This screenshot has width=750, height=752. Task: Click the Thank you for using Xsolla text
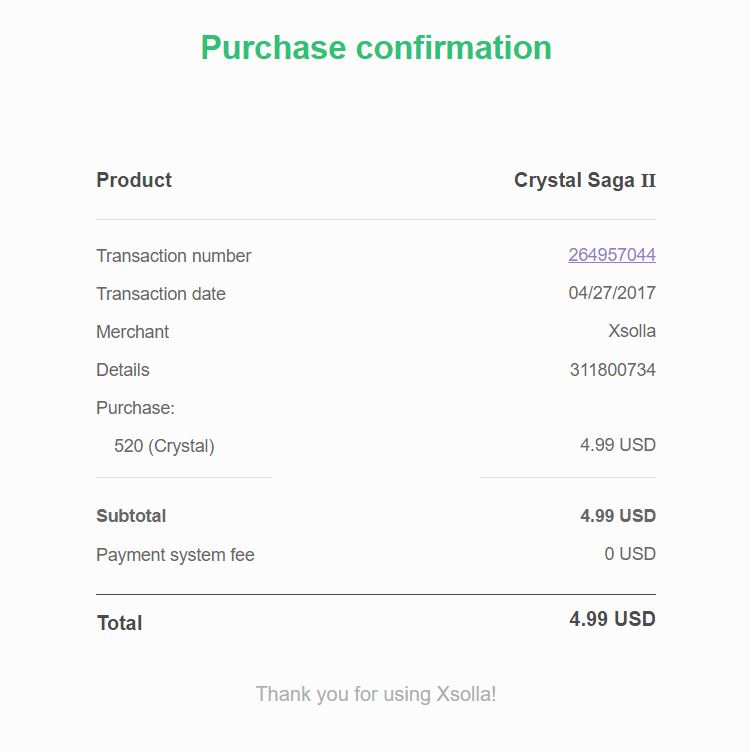pos(376,694)
